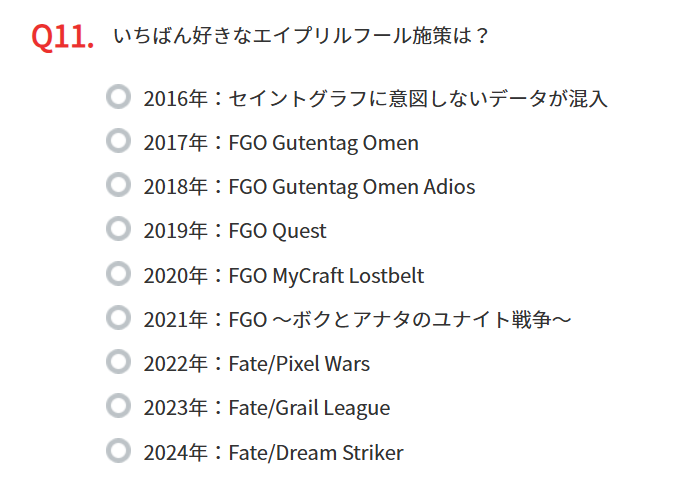Click the question text 'いちばん好きなエイプリルフール施策は？'
The width and height of the screenshot is (675, 494).
point(301,36)
